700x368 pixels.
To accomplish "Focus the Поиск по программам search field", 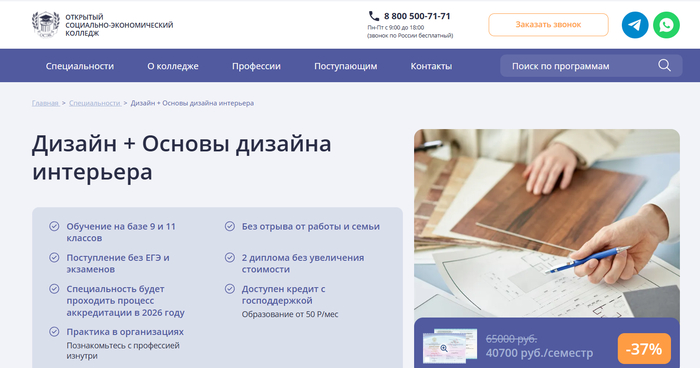I will pyautogui.click(x=591, y=66).
